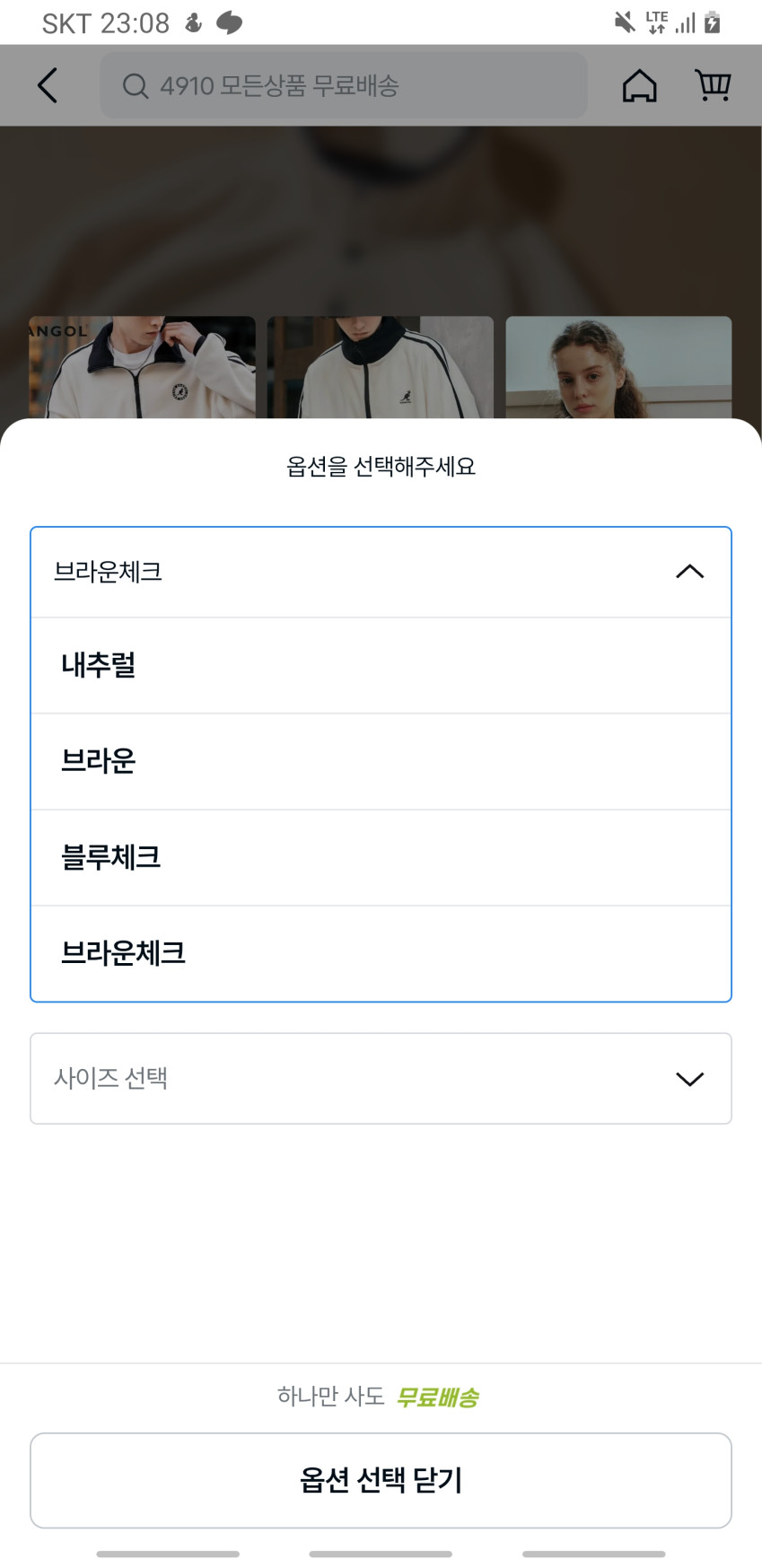Screen dimensions: 762x1568
Task: Select the 내추럴 color option
Action: click(381, 665)
